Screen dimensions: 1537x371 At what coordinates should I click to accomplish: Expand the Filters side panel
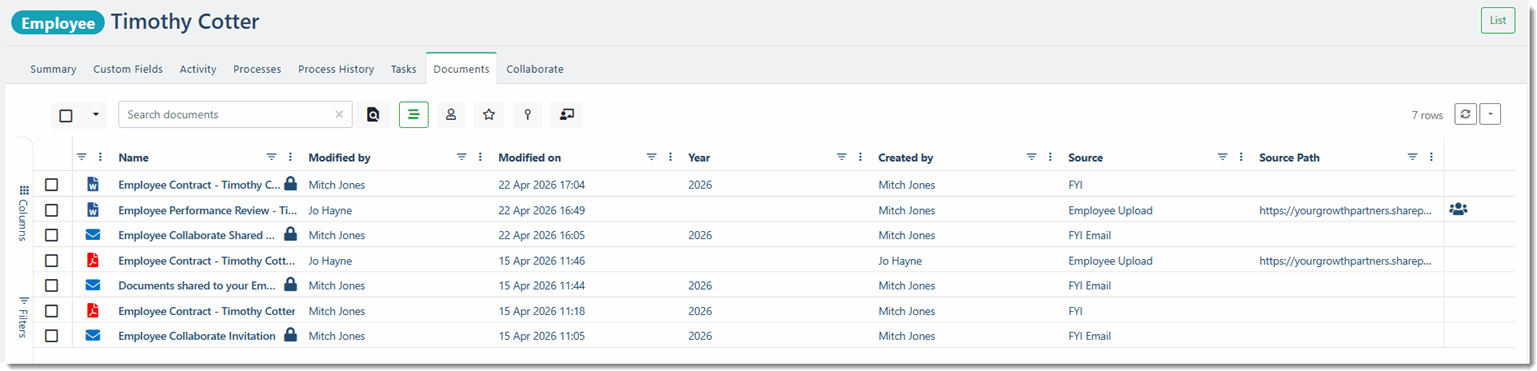(24, 317)
